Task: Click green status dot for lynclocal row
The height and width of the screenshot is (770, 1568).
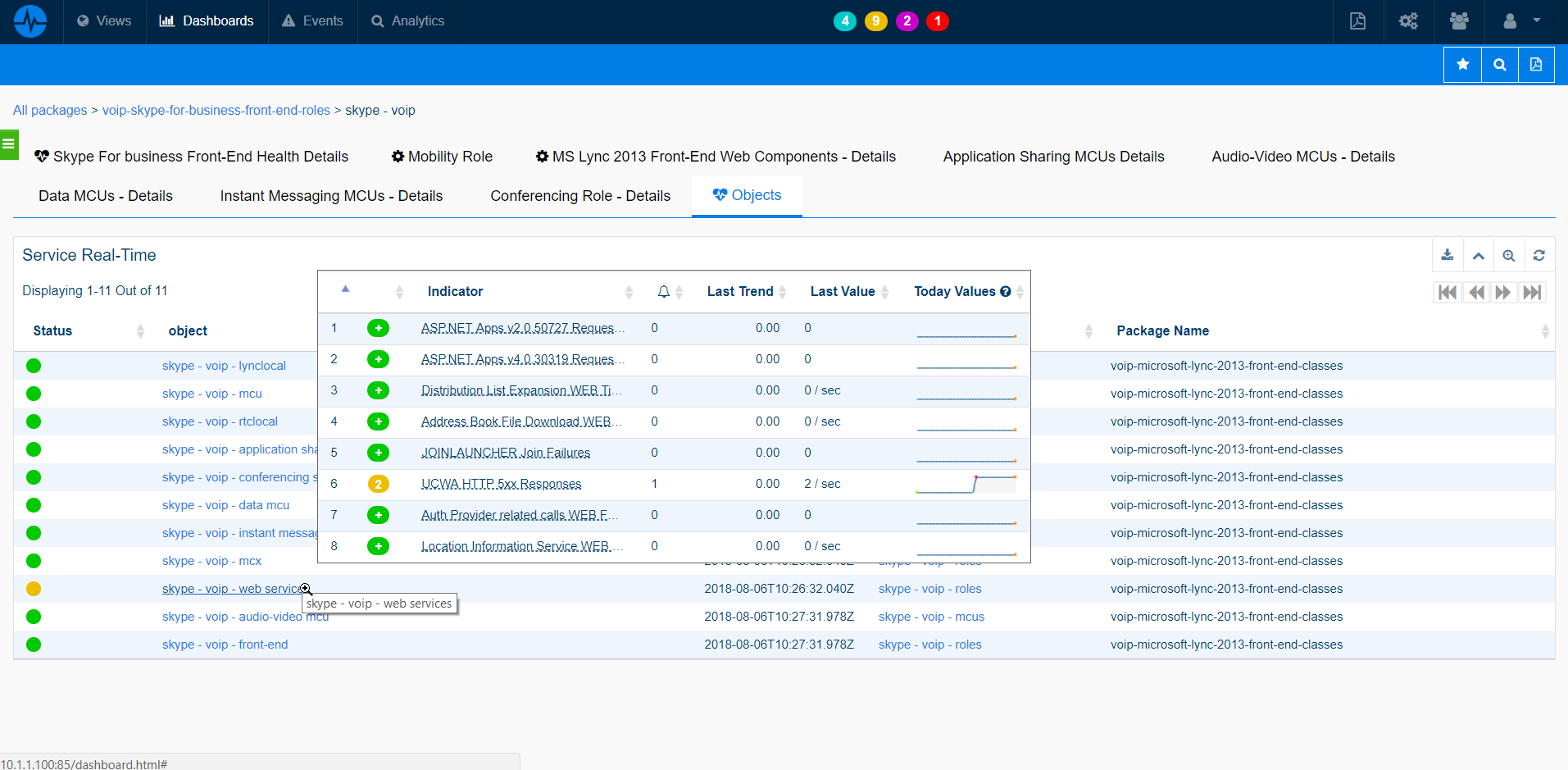Action: 34,366
